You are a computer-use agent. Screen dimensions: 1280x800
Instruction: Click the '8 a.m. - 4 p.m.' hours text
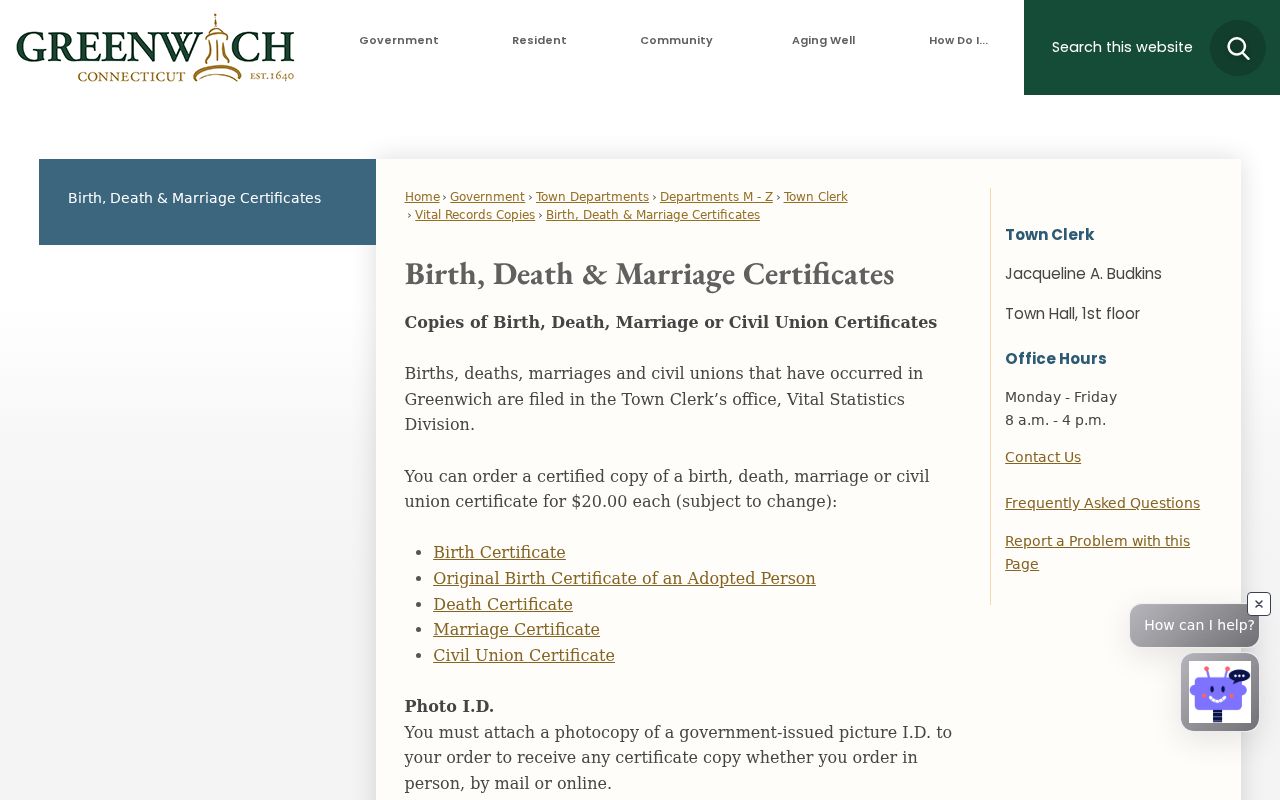(1055, 420)
